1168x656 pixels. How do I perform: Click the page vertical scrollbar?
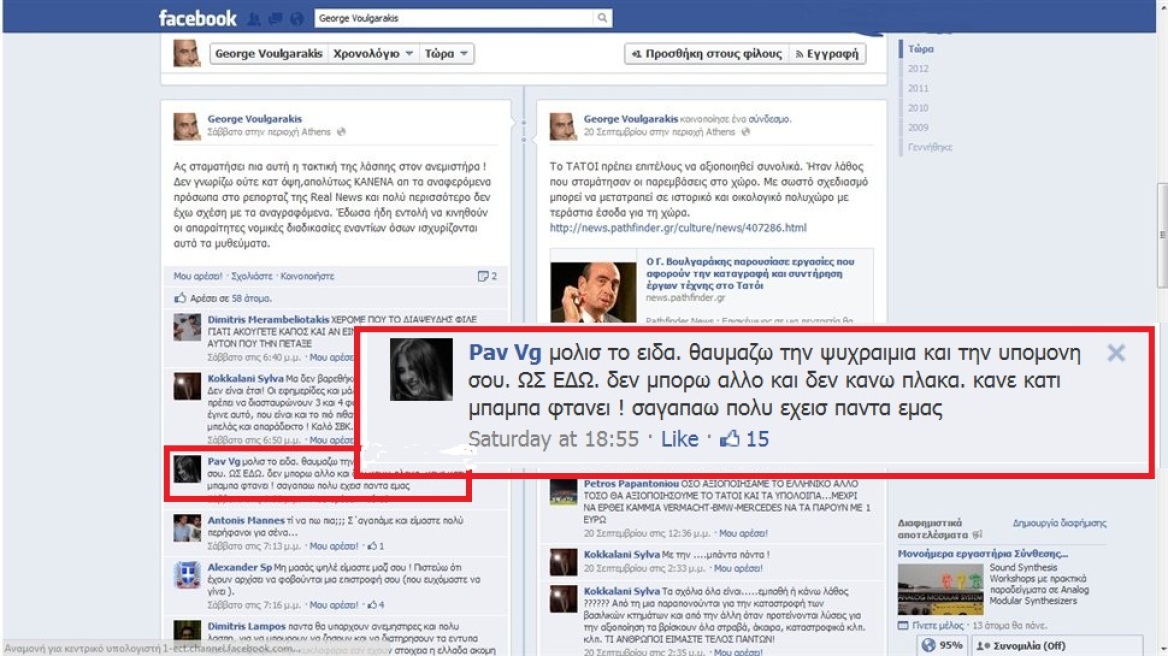[1162, 235]
